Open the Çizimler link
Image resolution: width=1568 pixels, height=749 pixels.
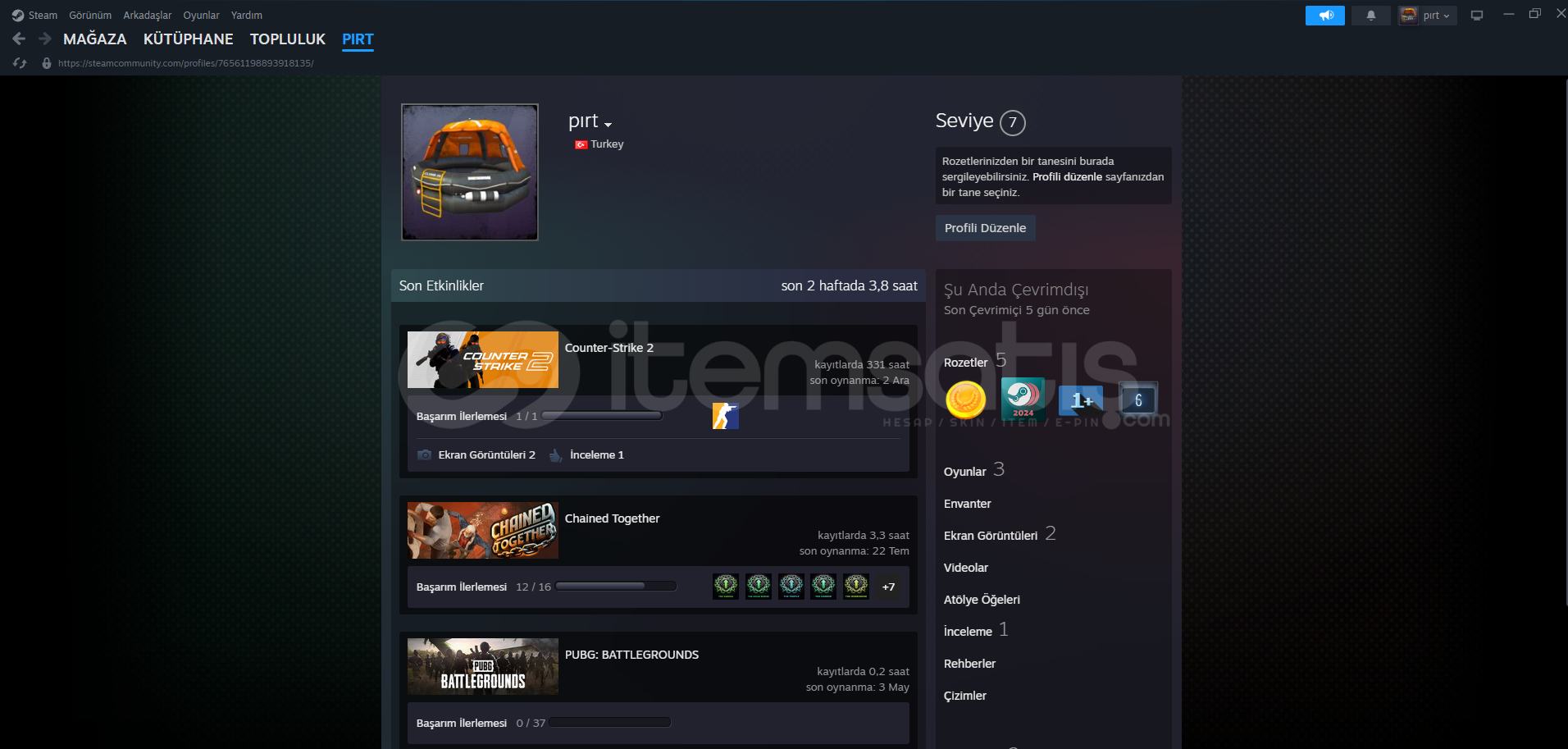click(x=965, y=696)
